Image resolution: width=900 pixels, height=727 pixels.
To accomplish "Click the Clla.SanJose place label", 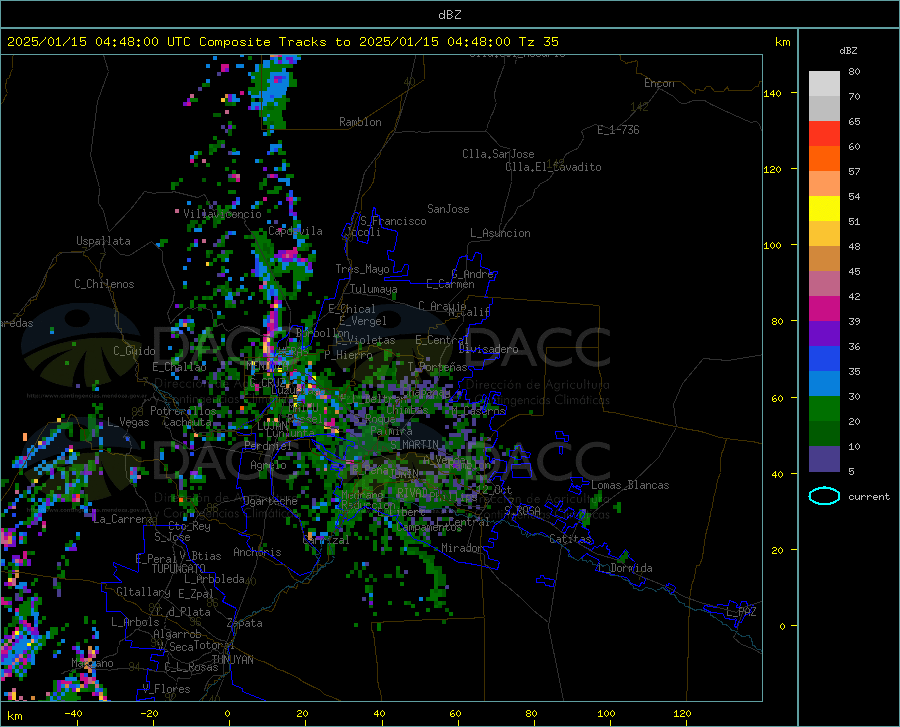I will [x=498, y=154].
